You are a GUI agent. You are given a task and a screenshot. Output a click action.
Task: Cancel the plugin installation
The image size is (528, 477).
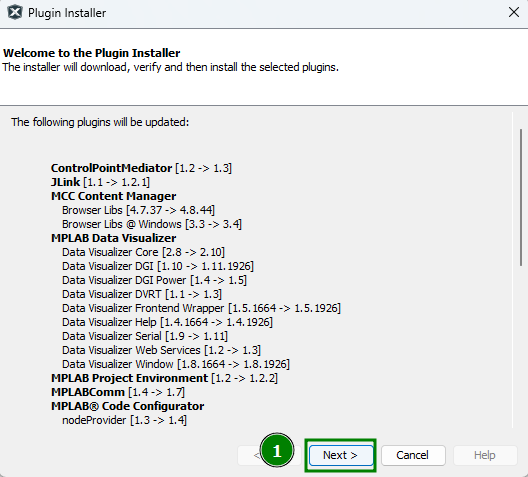tap(413, 455)
